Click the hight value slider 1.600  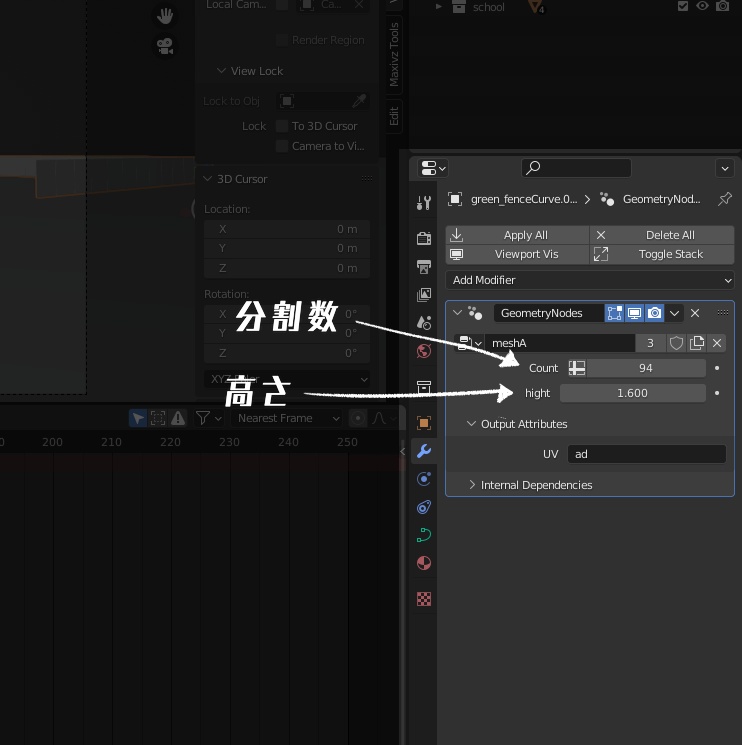tap(632, 393)
